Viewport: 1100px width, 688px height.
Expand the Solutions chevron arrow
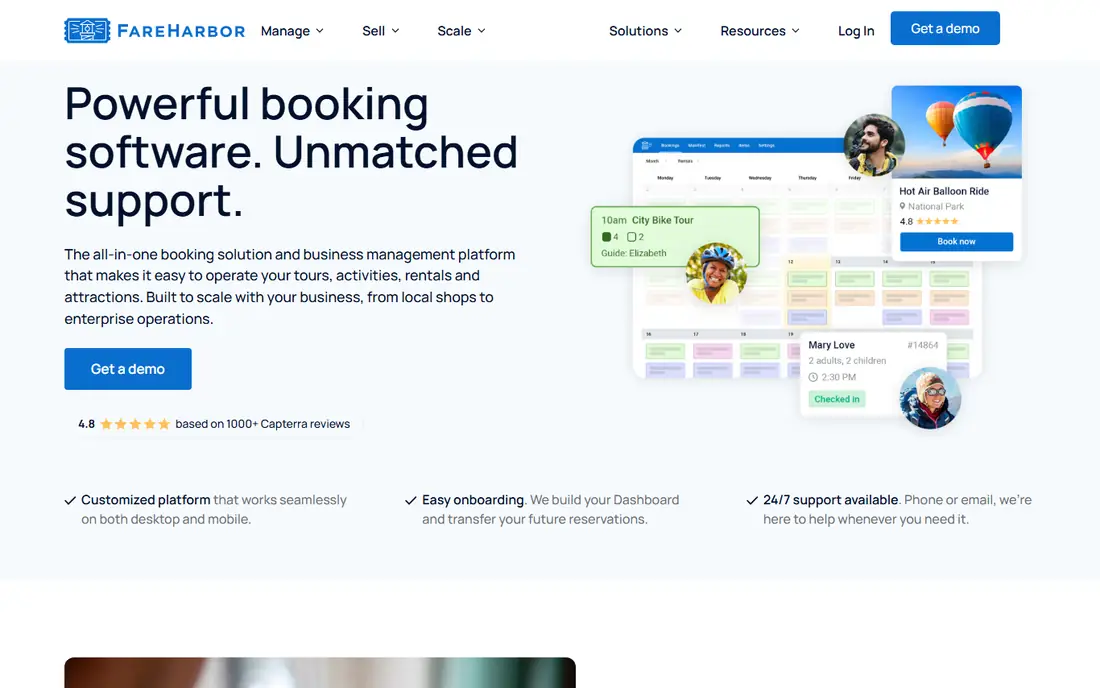click(678, 31)
